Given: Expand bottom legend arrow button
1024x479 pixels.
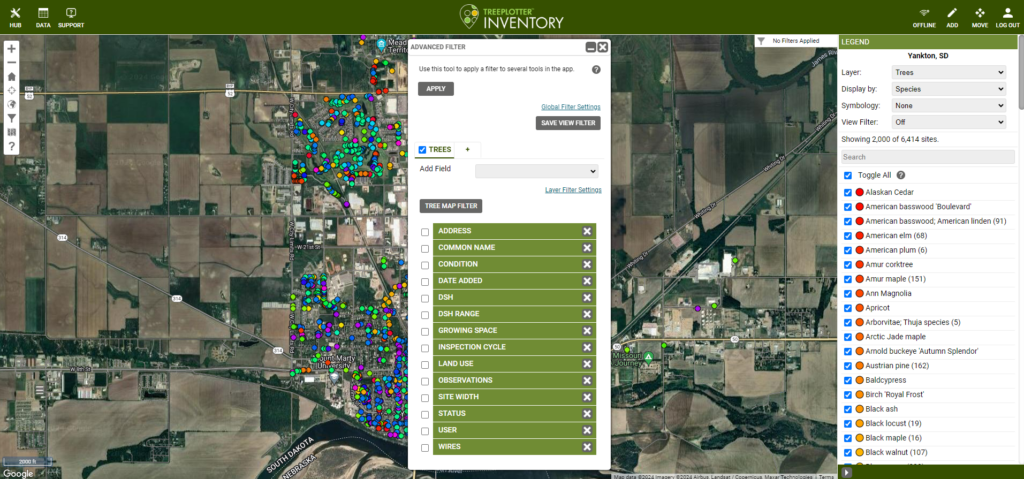Looking at the screenshot, I should pyautogui.click(x=847, y=472).
